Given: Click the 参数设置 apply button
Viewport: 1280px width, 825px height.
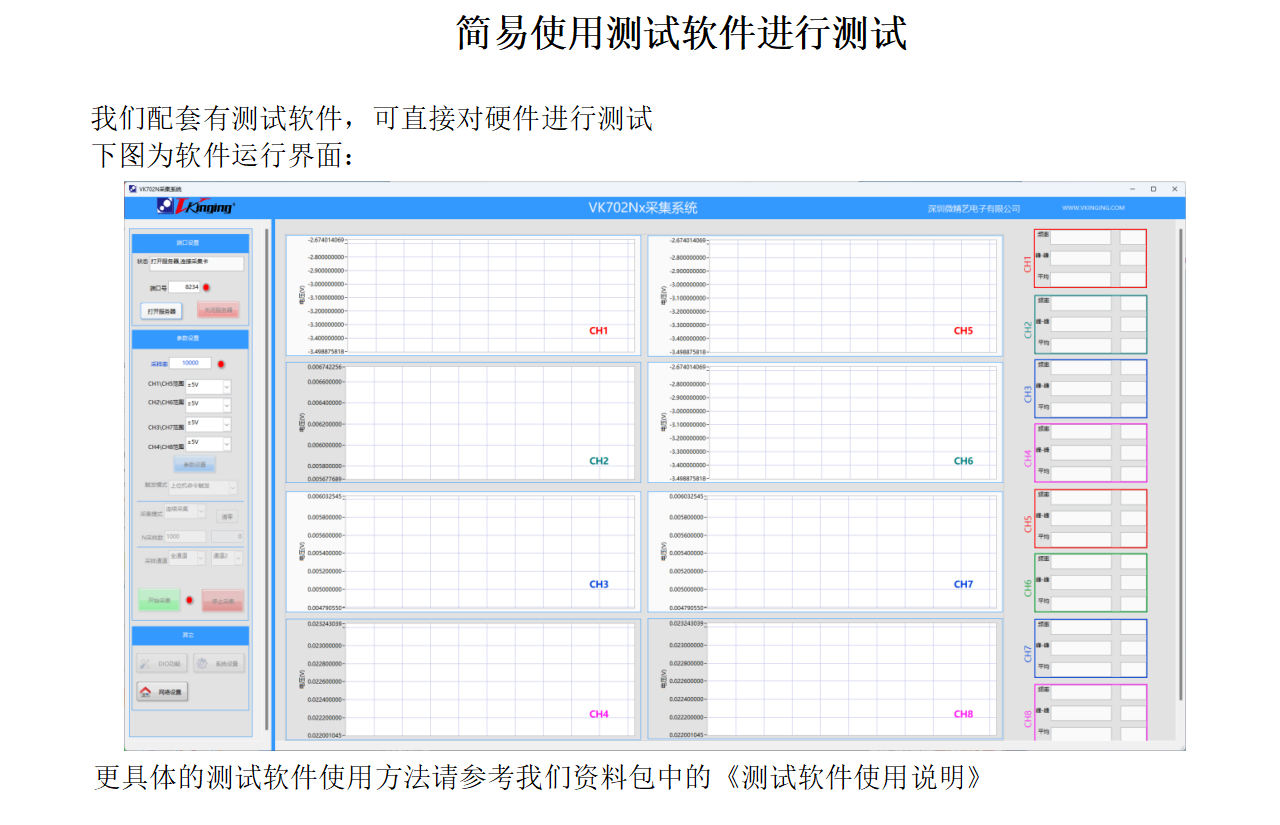Looking at the screenshot, I should click(x=194, y=465).
